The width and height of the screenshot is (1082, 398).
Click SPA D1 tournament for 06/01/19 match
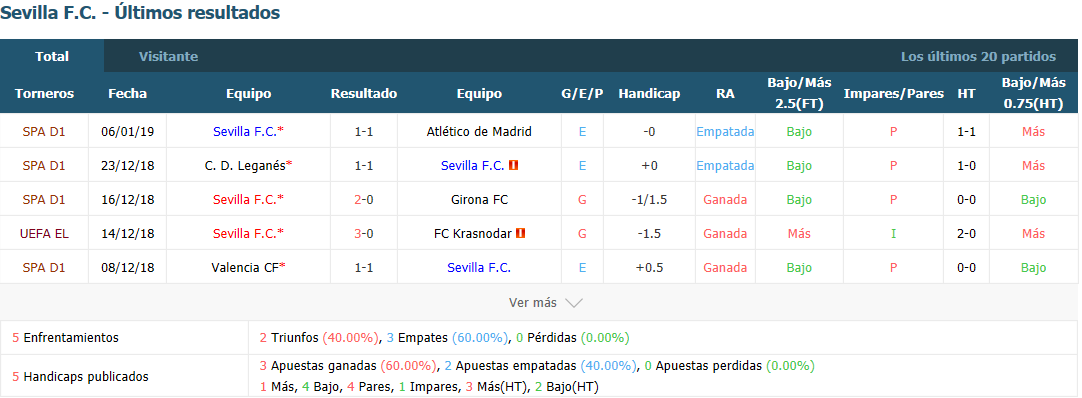click(x=44, y=131)
